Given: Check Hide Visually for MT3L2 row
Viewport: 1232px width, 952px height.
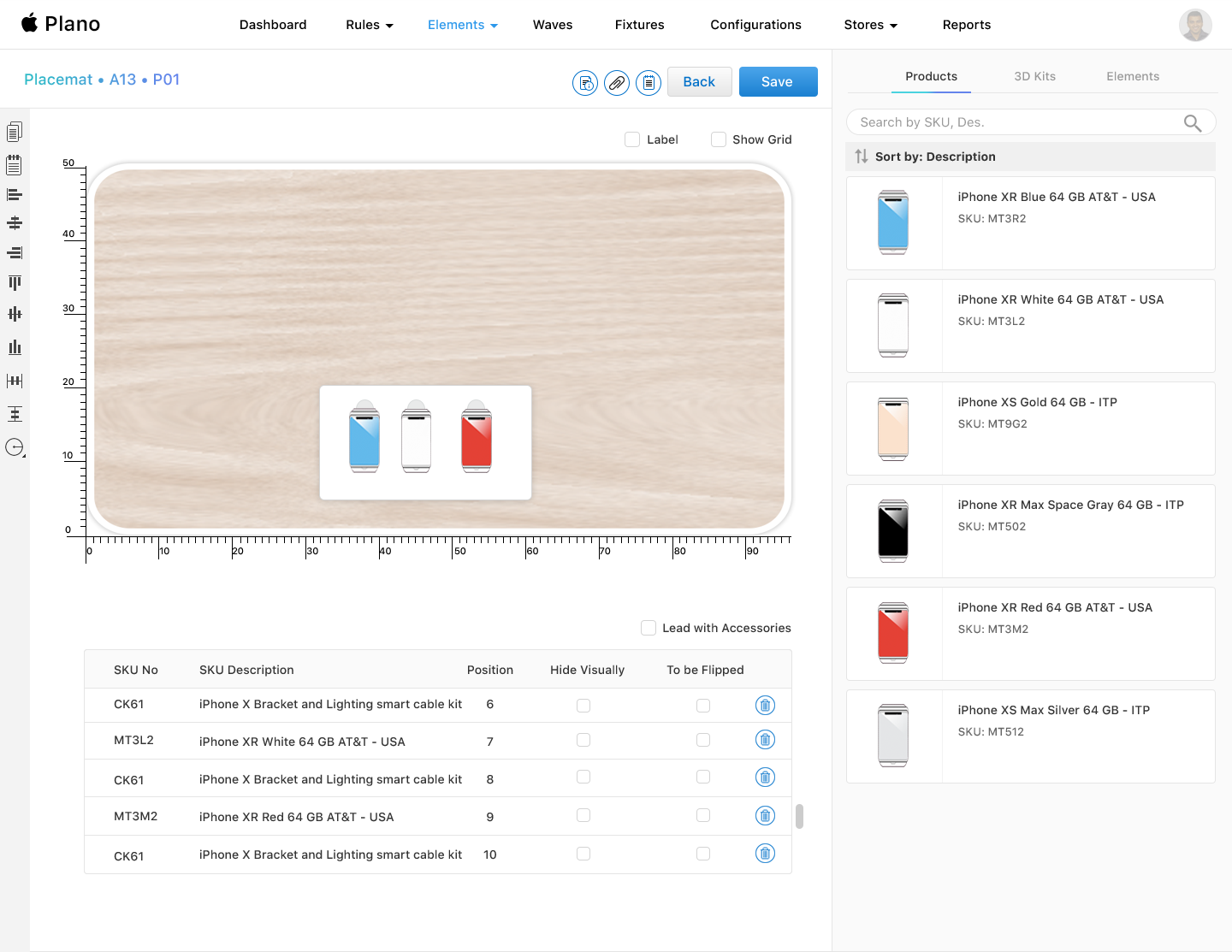Looking at the screenshot, I should (583, 740).
